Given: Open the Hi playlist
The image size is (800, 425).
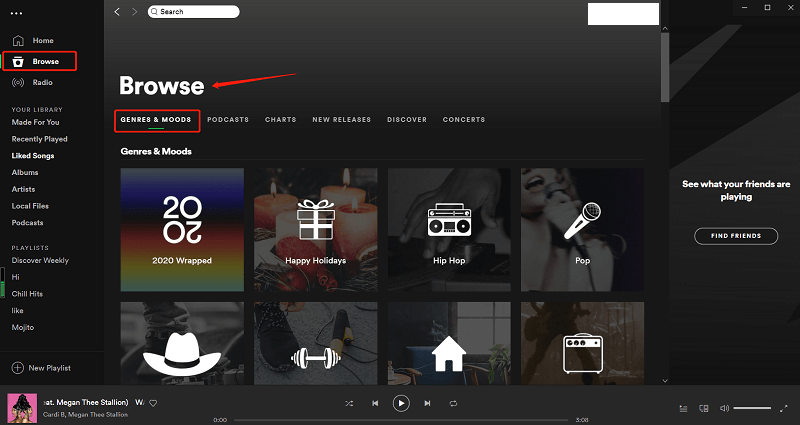Looking at the screenshot, I should point(16,277).
